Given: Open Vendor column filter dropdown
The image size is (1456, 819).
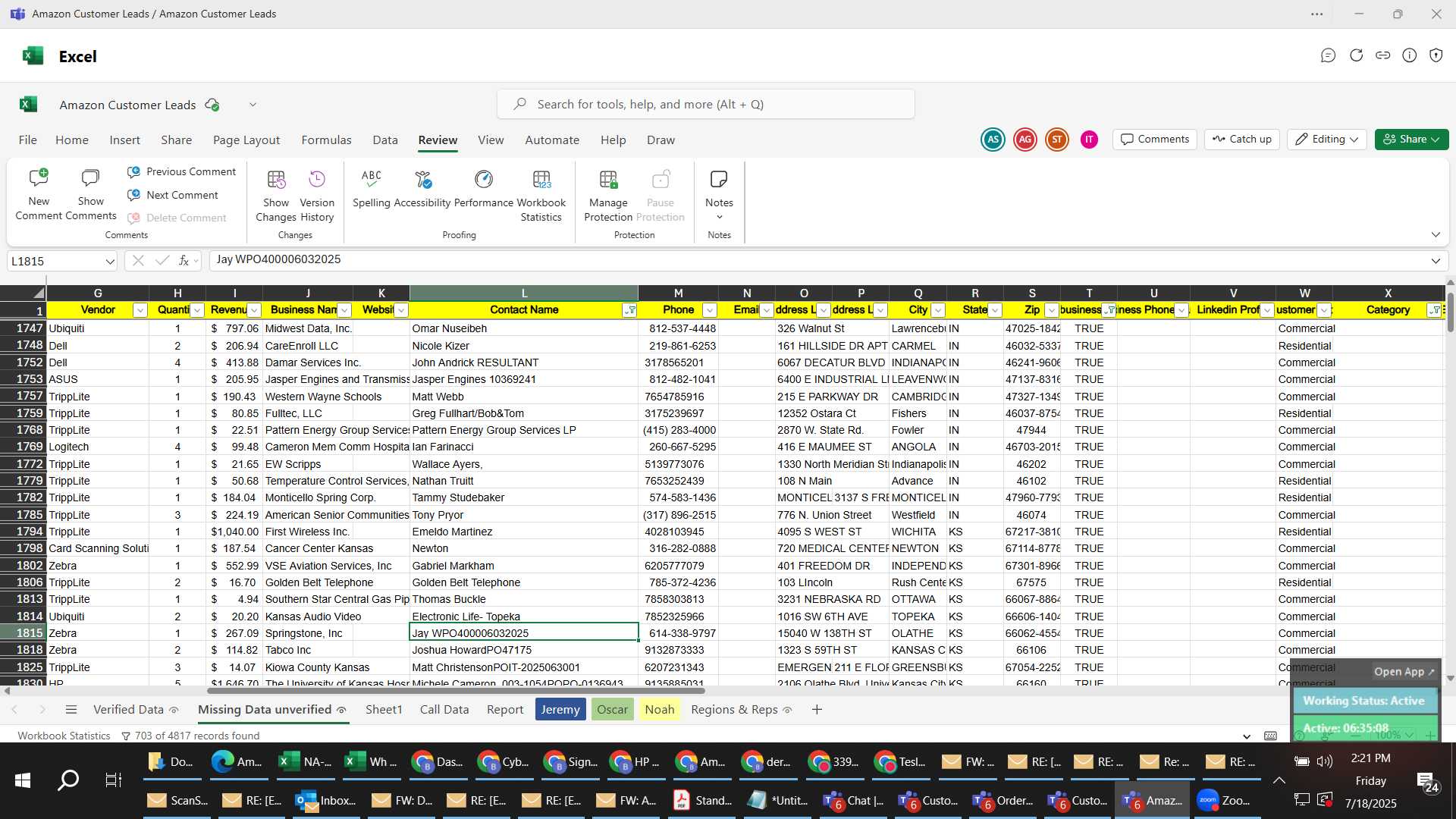Looking at the screenshot, I should tap(140, 310).
